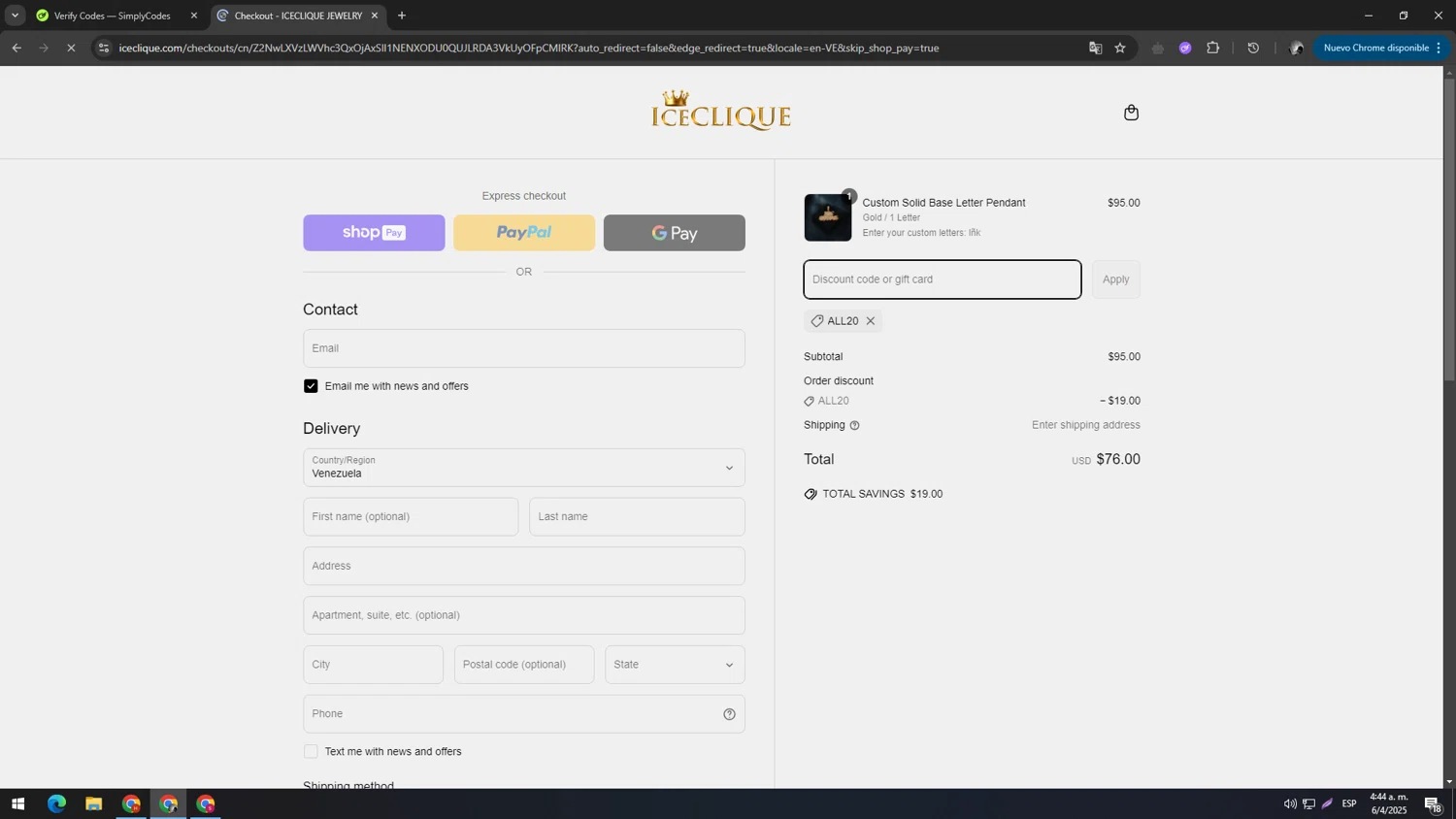Screen dimensions: 1456x819
Task: Open the tab search dropdown arrow
Action: point(15,16)
